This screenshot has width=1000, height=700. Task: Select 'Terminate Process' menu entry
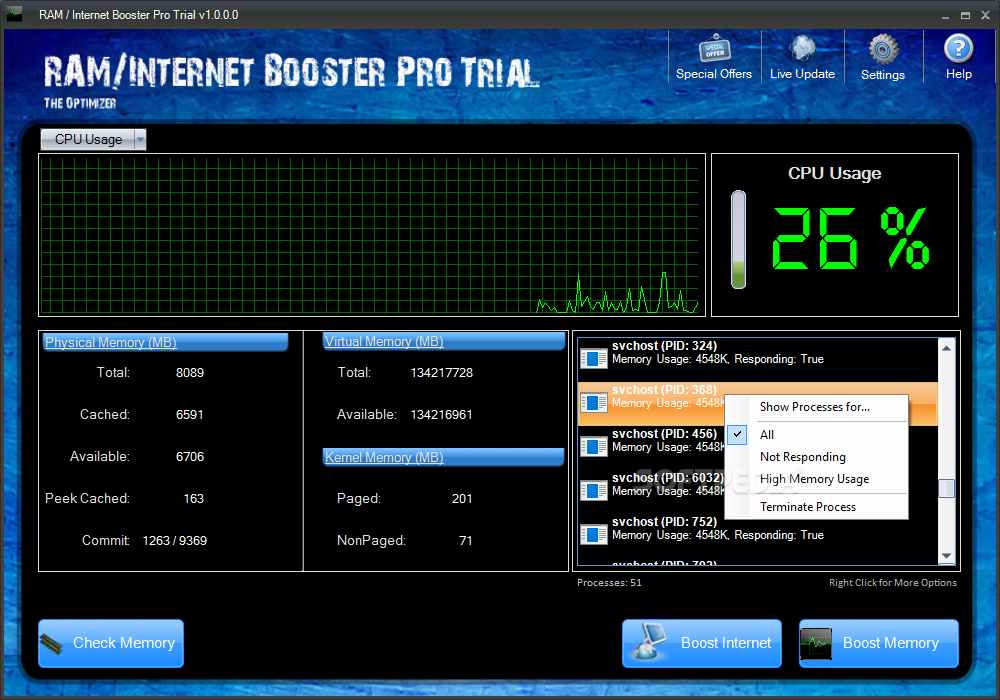(816, 507)
